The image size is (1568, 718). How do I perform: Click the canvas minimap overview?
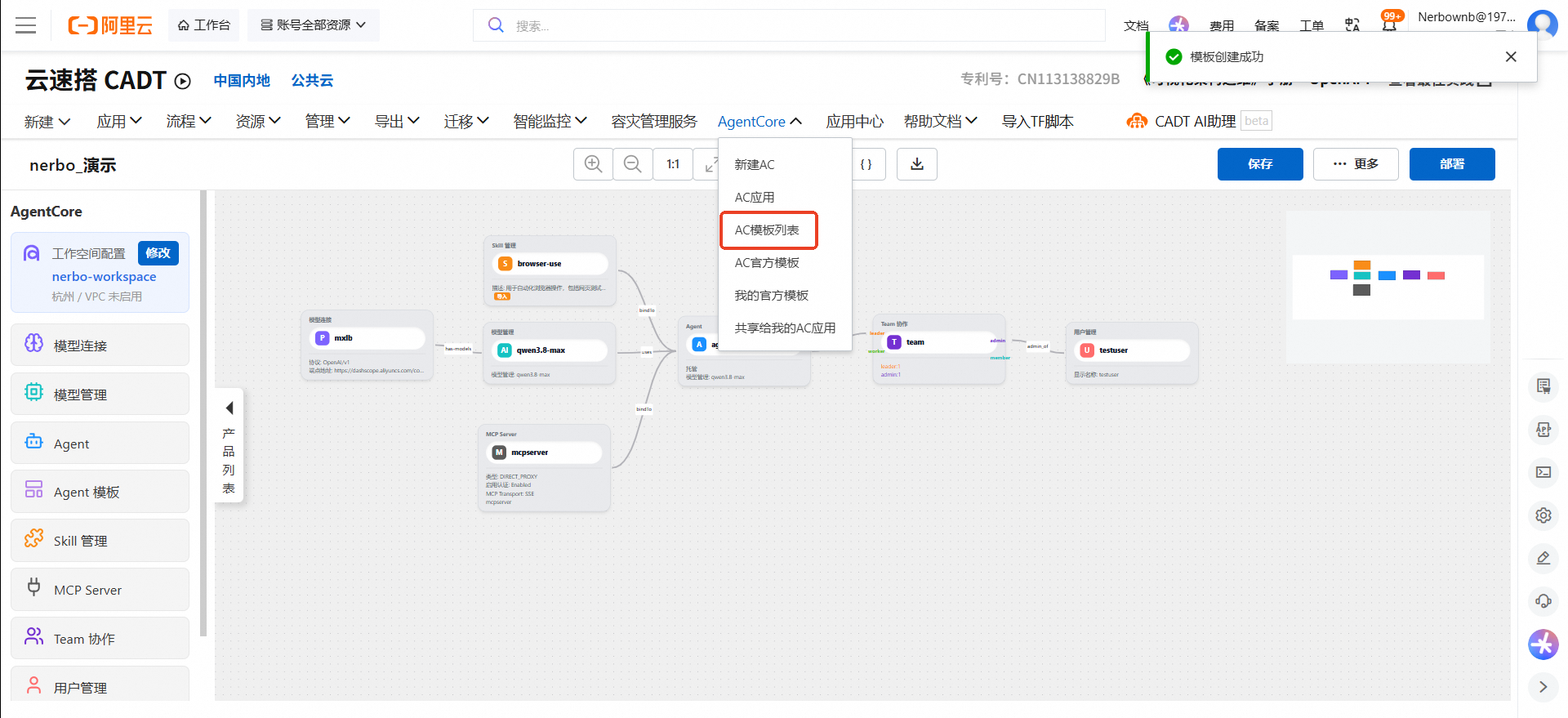click(1388, 287)
